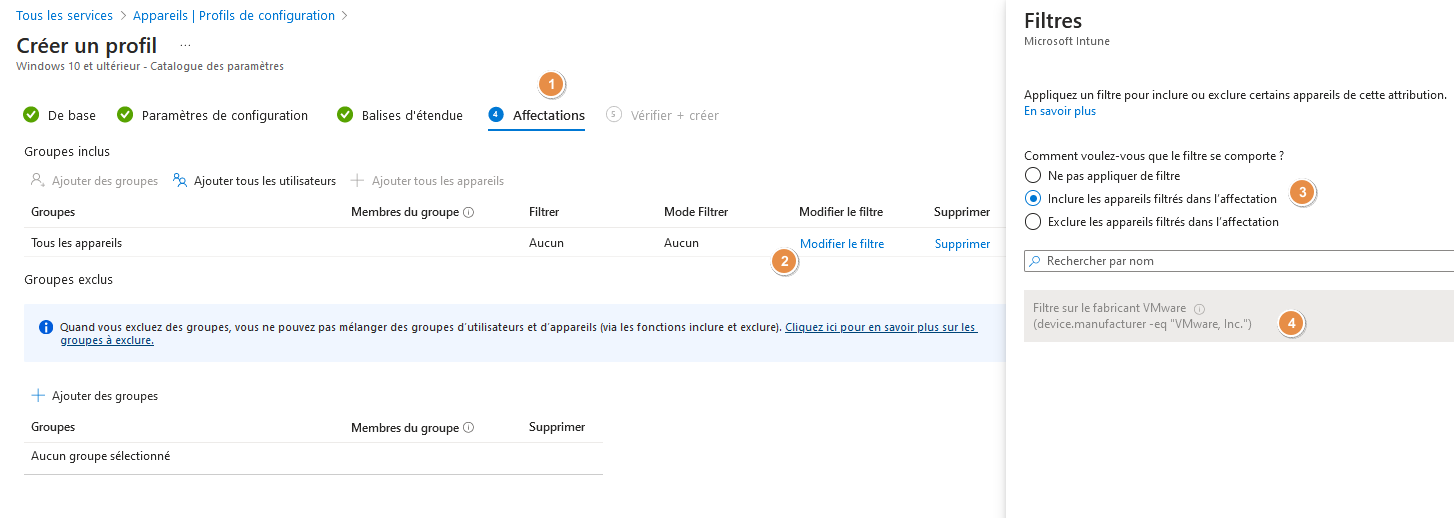Open the Balises d'étendue step
Screen dimensions: 1454x518
coord(411,115)
